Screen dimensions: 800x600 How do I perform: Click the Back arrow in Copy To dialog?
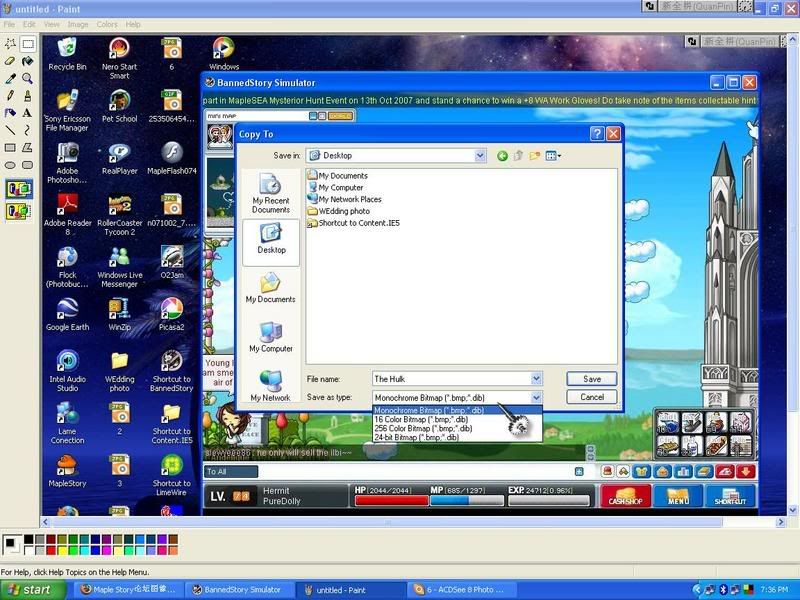click(503, 156)
